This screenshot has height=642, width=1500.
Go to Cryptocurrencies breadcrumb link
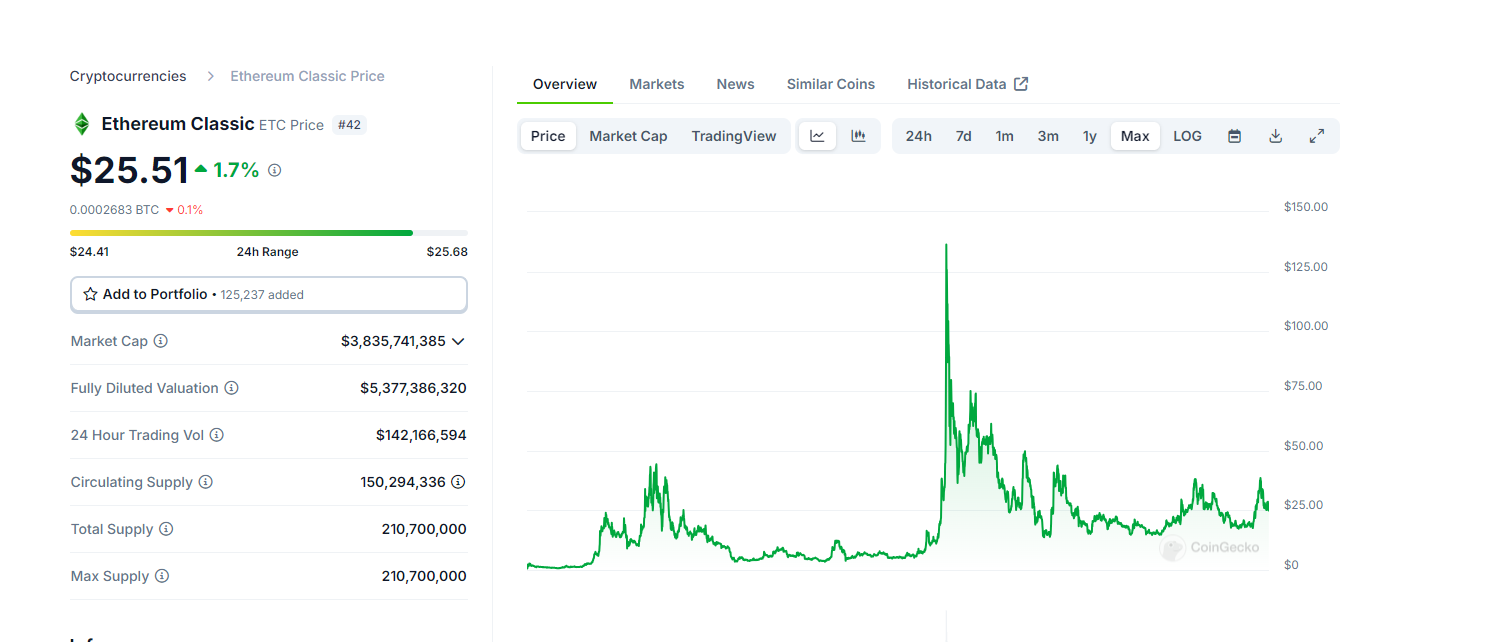coord(128,76)
